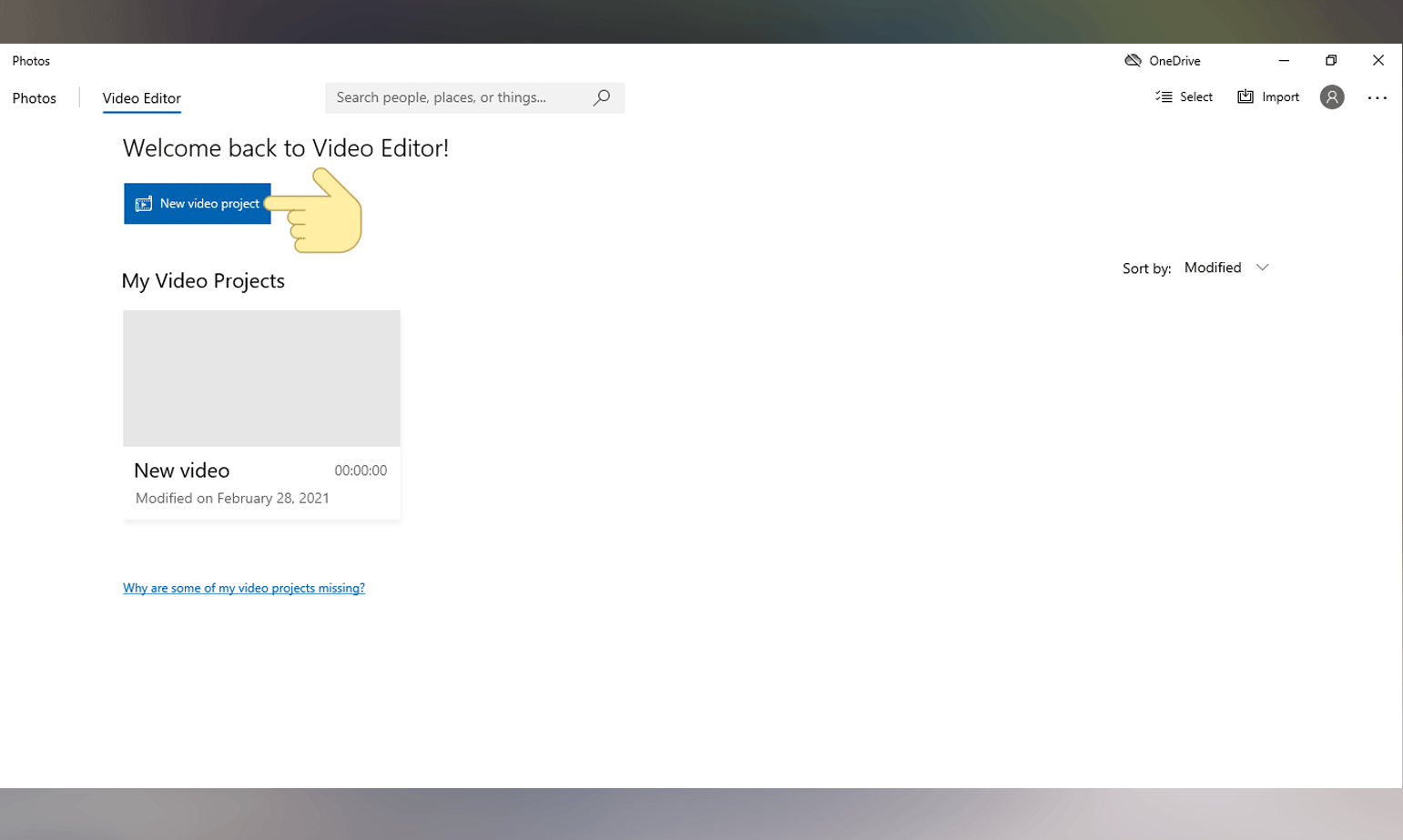
Task: Click the 'New video' project title
Action: (182, 471)
